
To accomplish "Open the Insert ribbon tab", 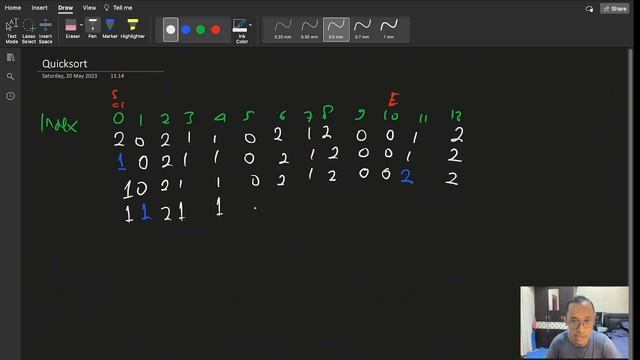I will pos(40,8).
